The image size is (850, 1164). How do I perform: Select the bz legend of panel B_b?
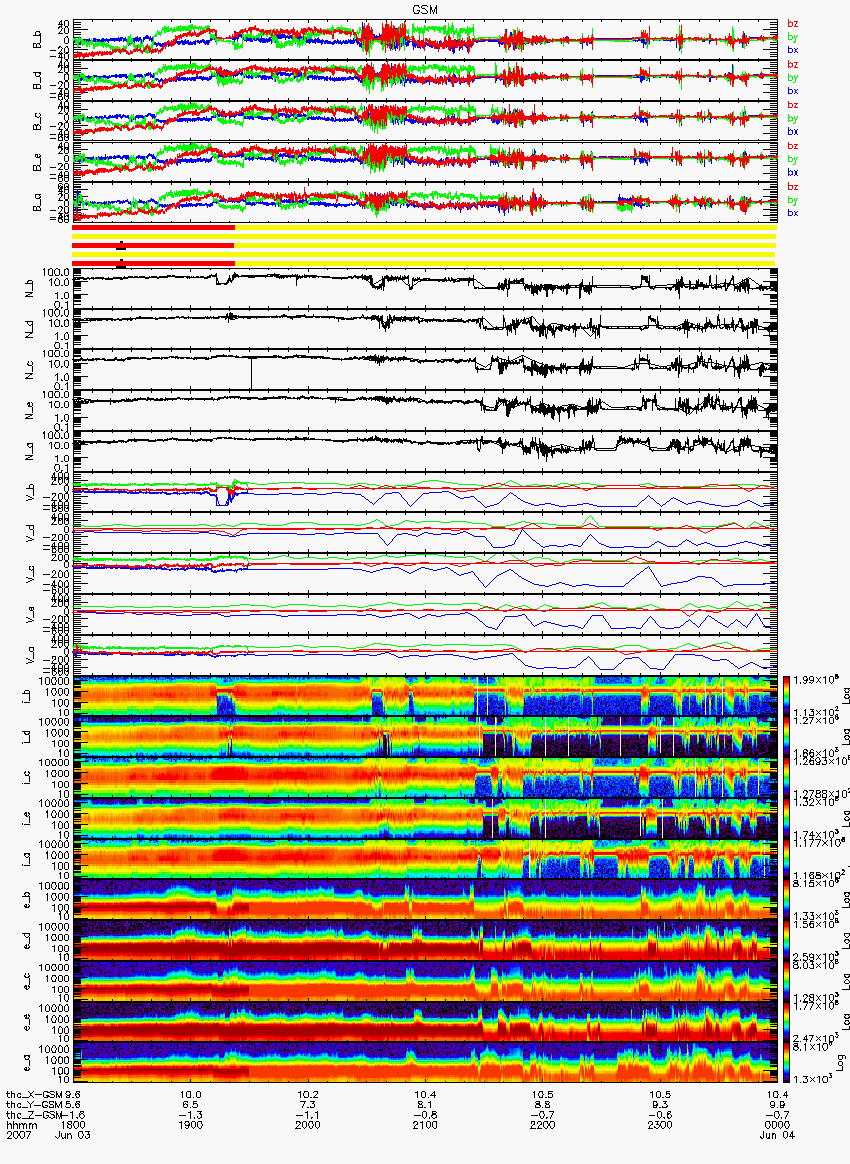click(793, 24)
